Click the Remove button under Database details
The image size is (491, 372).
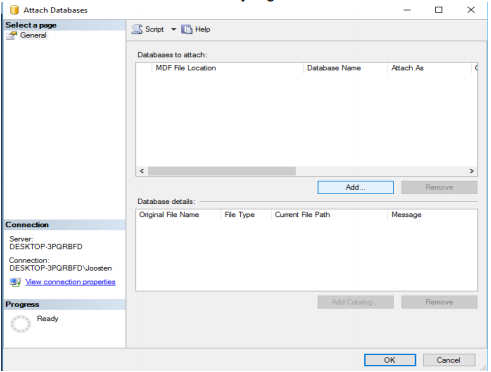439,302
